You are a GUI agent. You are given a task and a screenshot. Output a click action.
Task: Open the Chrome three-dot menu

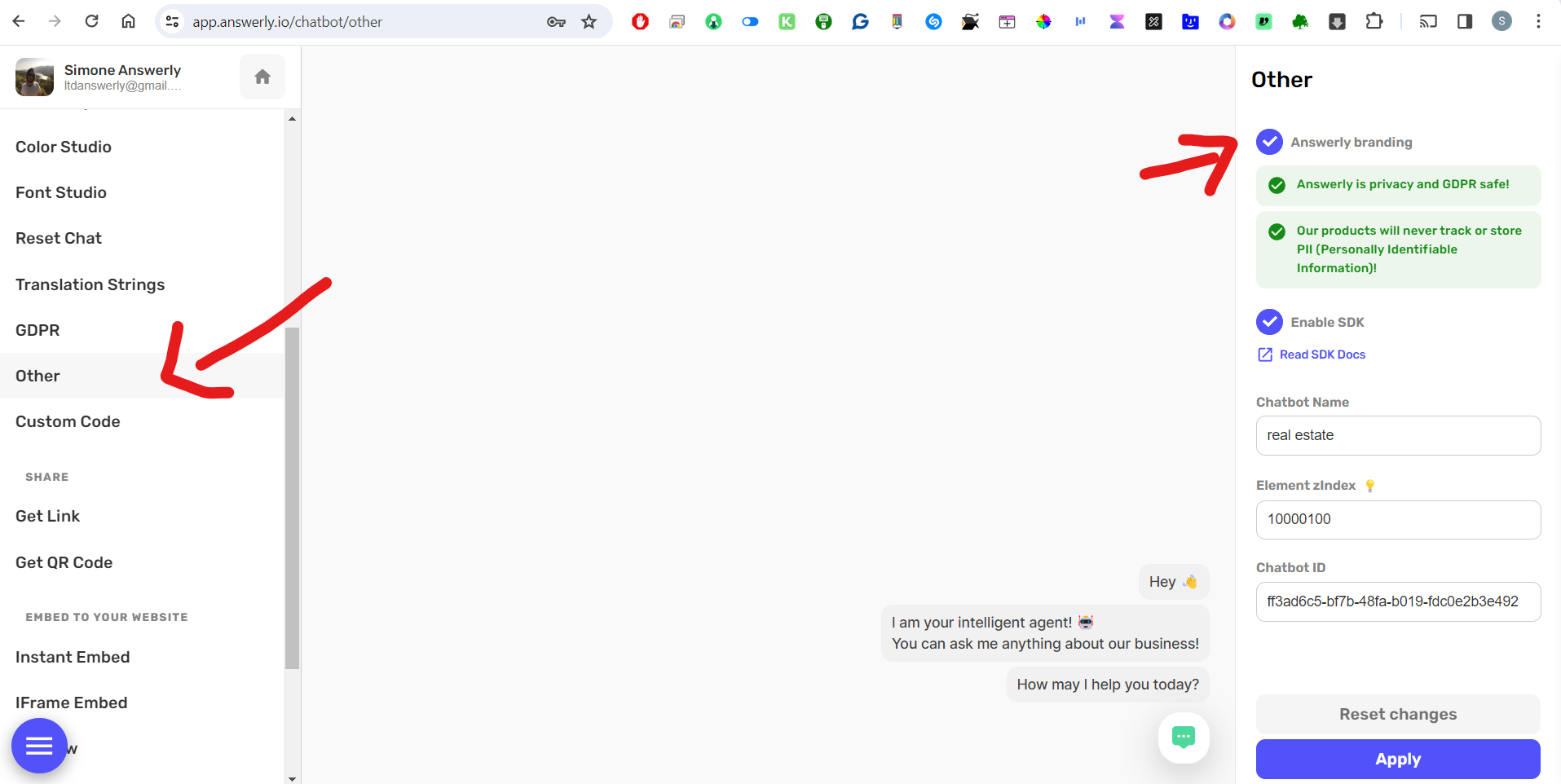click(1538, 22)
